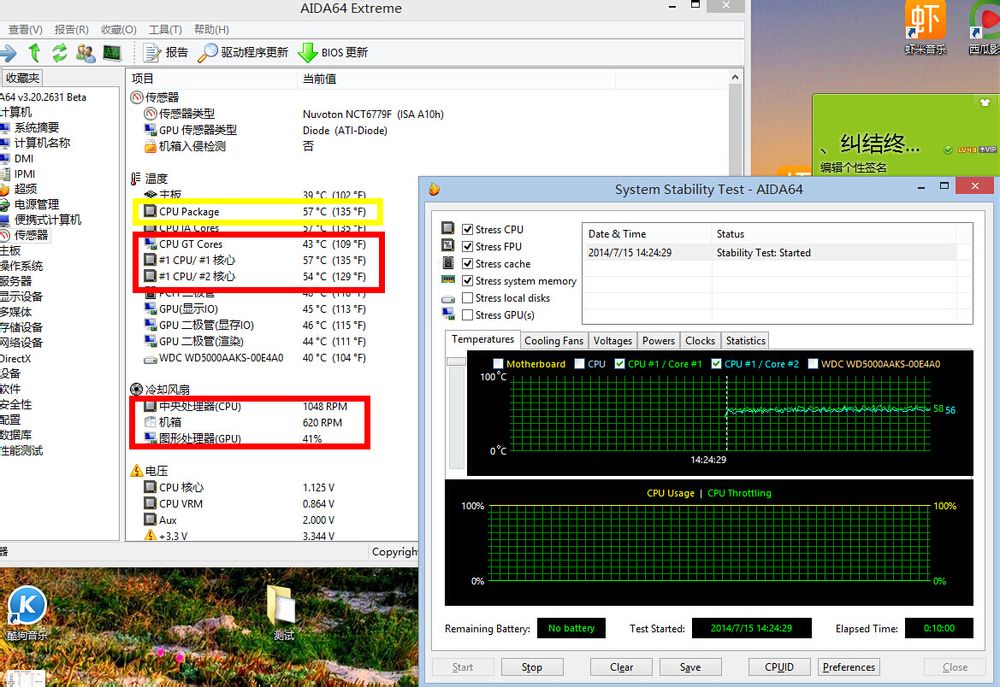Select 电源管理 power management item
The height and width of the screenshot is (687, 1000).
tap(36, 204)
